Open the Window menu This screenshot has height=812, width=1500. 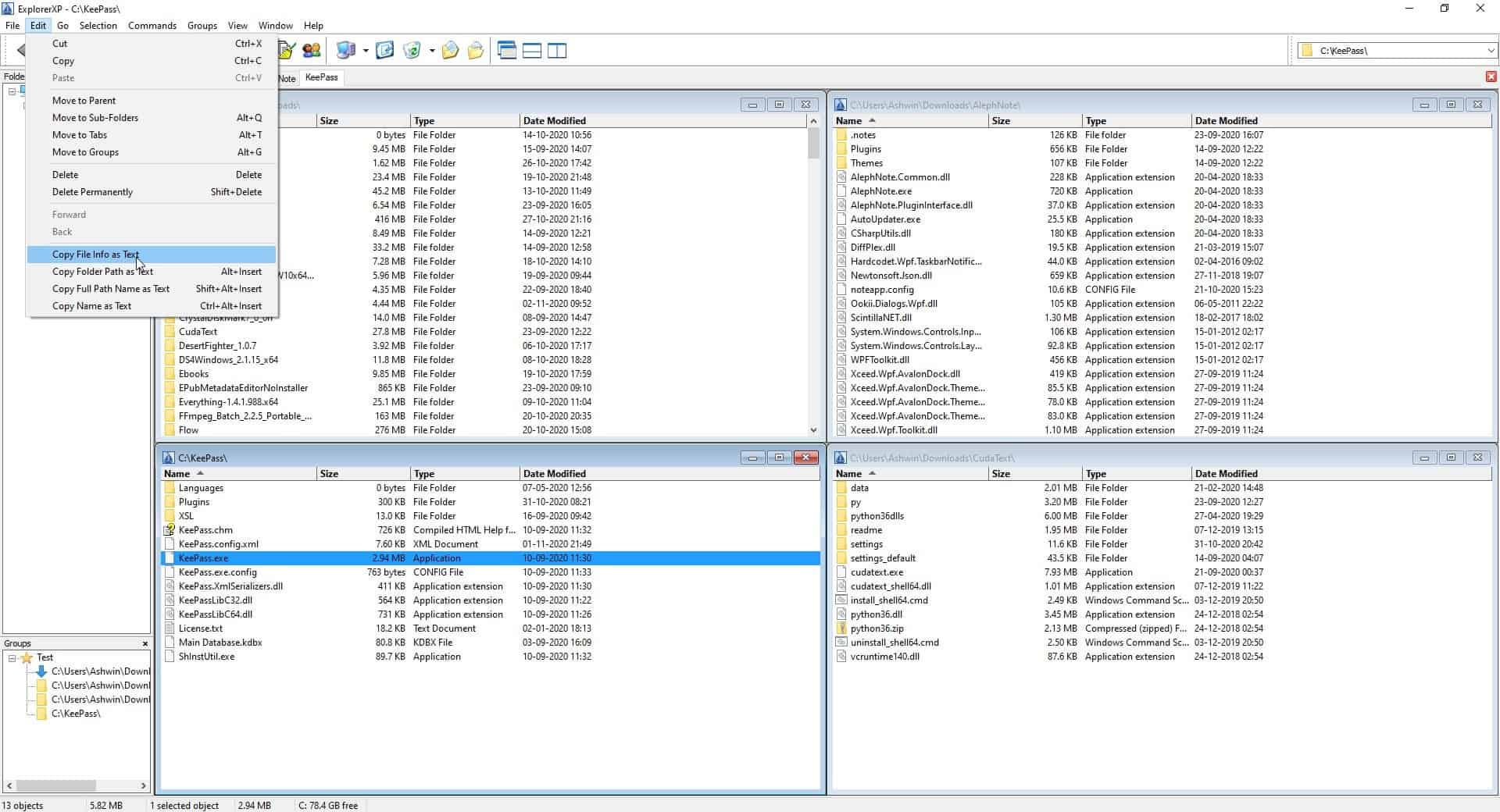(276, 26)
